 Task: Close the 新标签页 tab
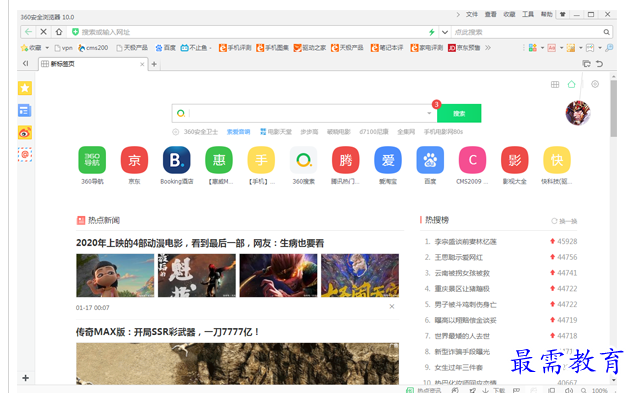(x=142, y=64)
